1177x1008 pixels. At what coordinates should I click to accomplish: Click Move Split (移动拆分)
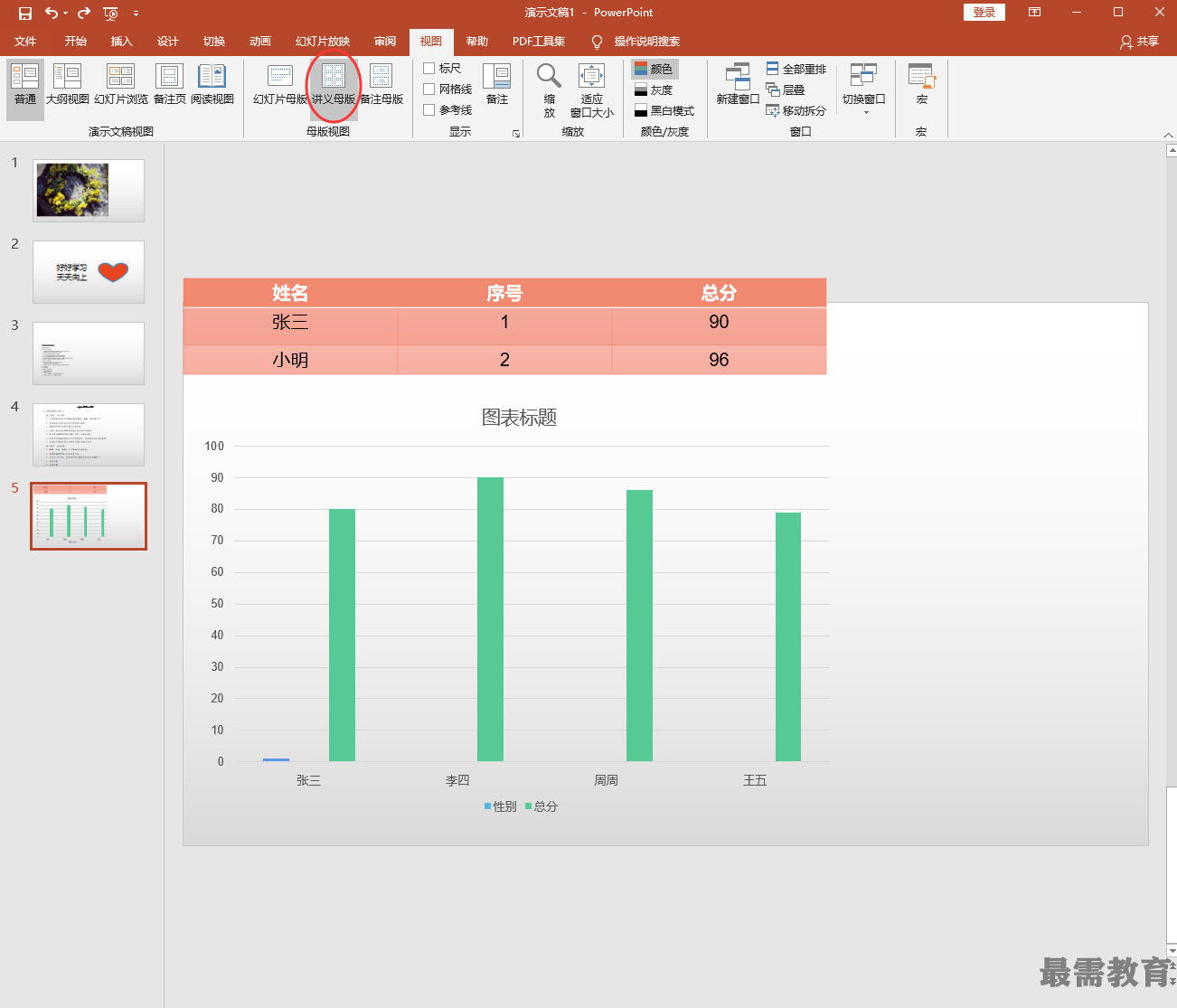[796, 110]
